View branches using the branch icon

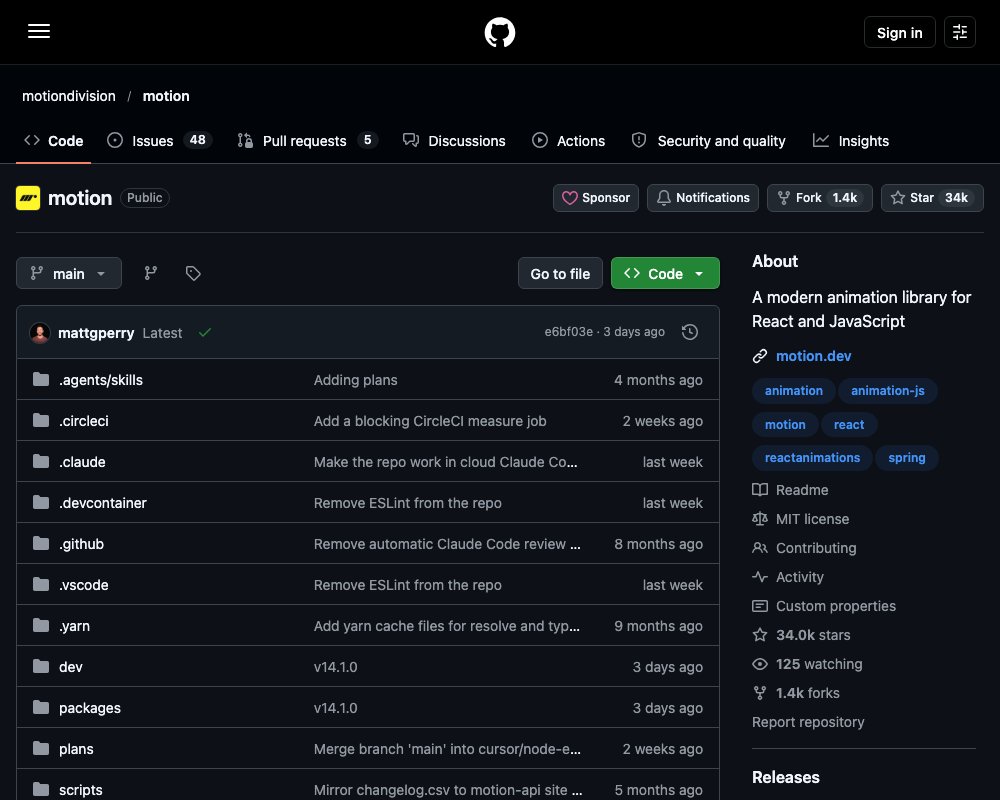coord(151,273)
